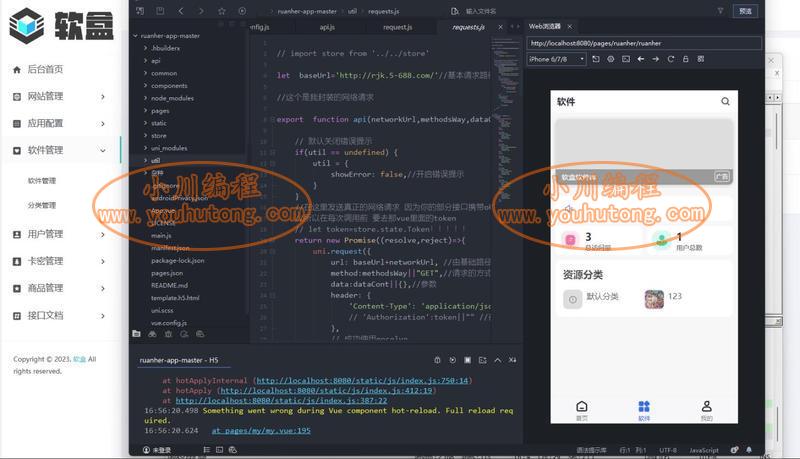Open link at pages/my/my.vue:195

pos(261,430)
